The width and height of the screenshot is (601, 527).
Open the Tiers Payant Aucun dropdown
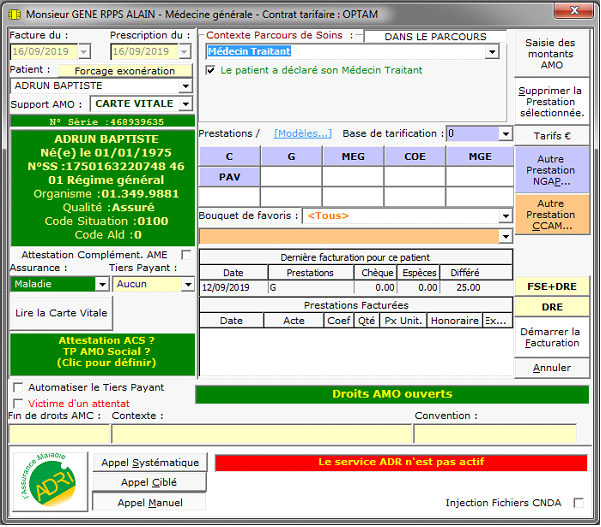(187, 284)
